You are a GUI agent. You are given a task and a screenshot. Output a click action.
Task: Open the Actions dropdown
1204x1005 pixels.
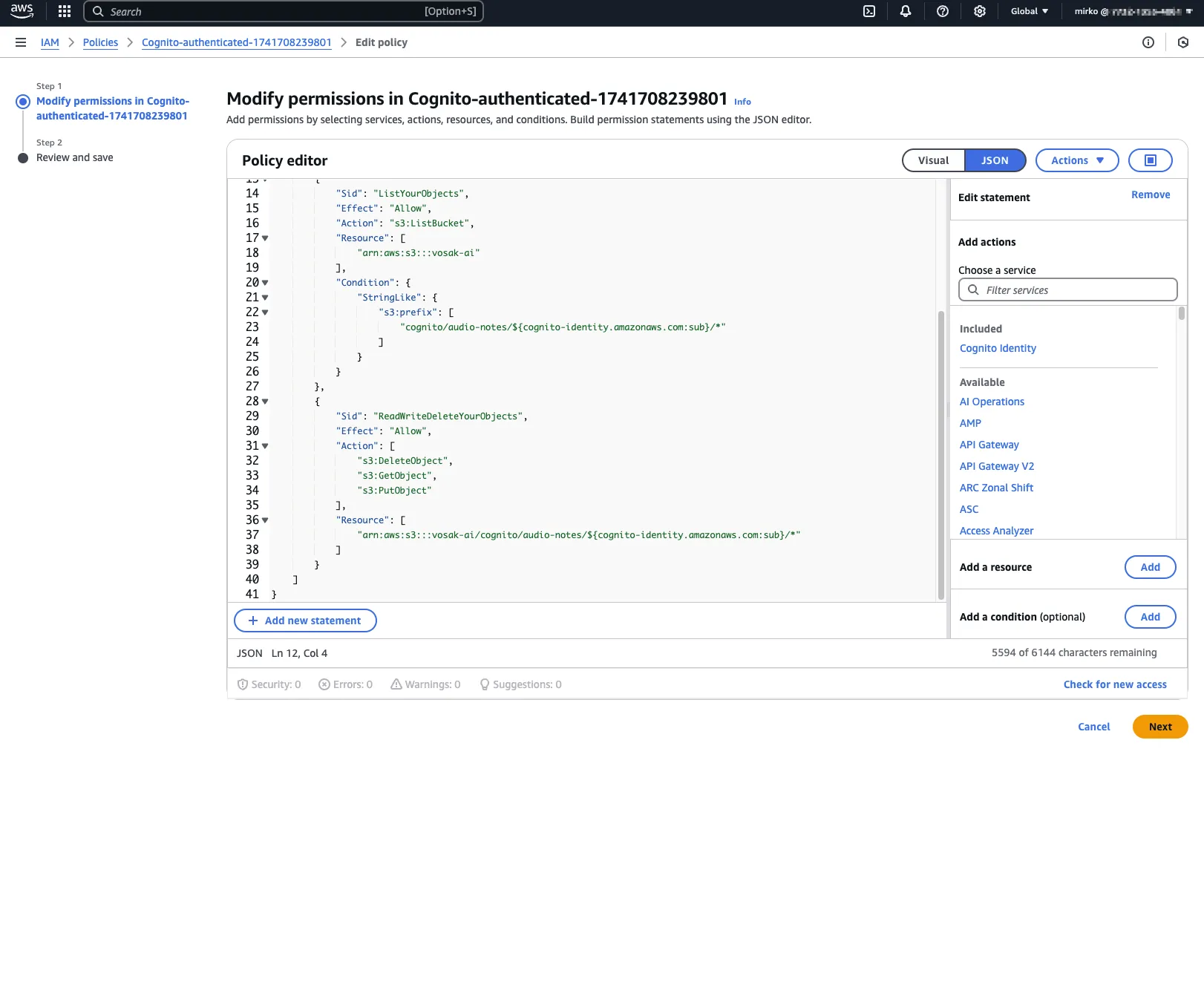coord(1076,160)
